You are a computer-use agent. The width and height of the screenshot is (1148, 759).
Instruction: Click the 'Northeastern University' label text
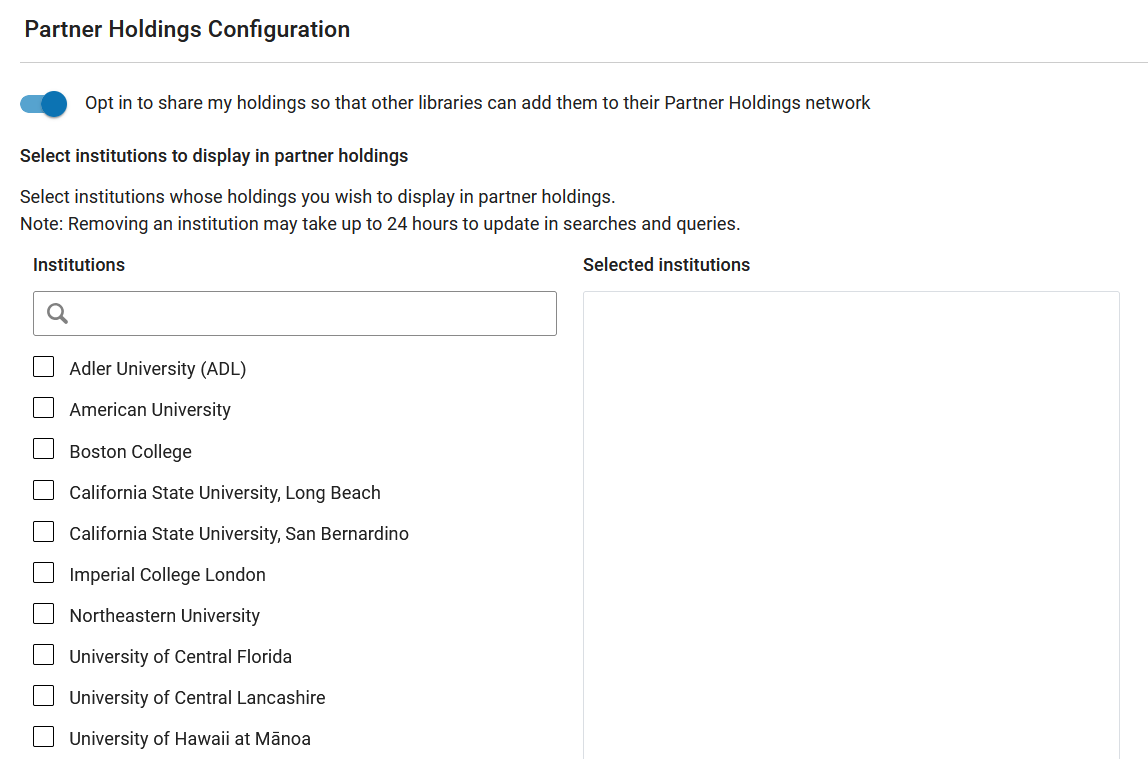[x=165, y=616]
